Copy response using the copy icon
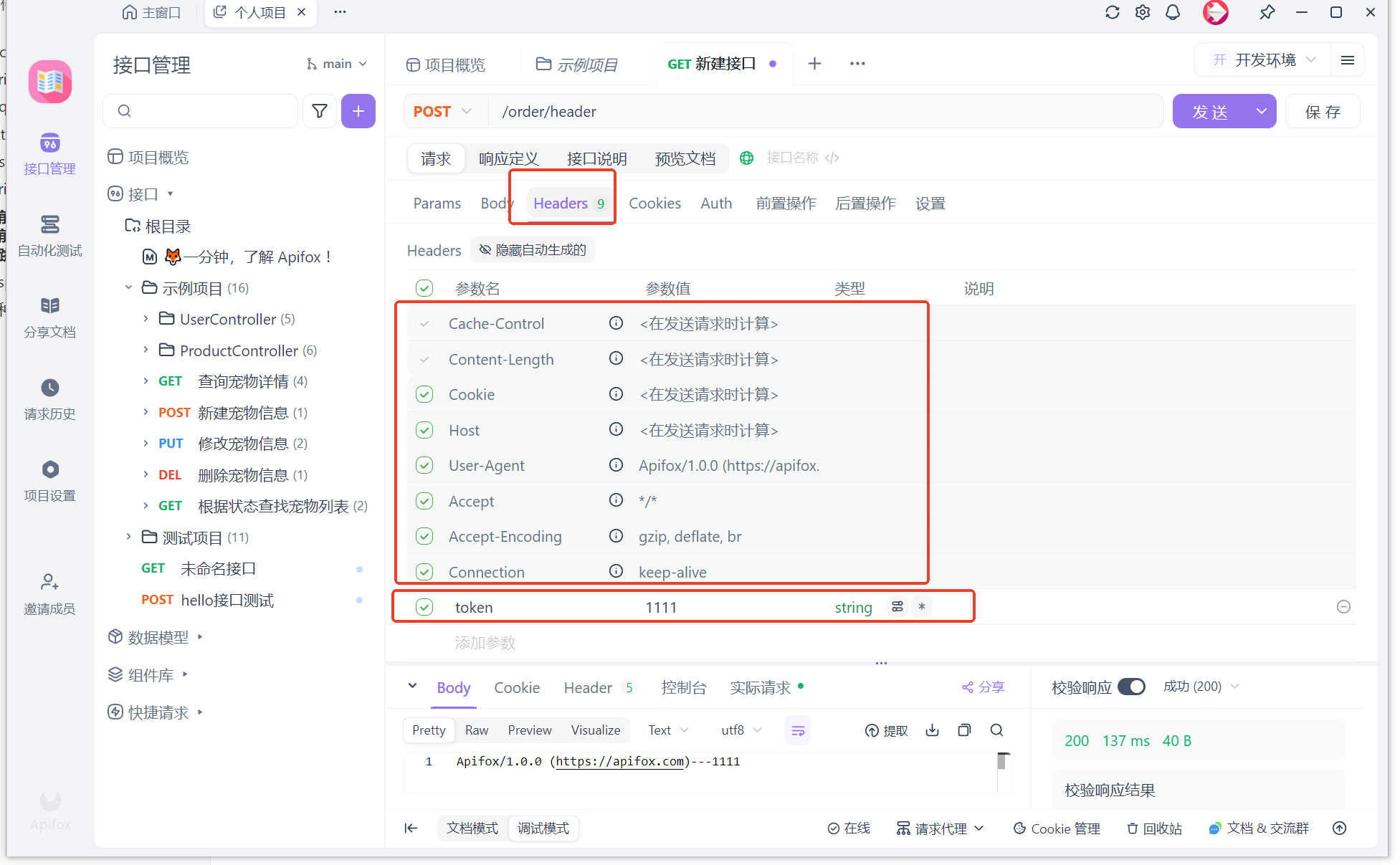 click(964, 730)
